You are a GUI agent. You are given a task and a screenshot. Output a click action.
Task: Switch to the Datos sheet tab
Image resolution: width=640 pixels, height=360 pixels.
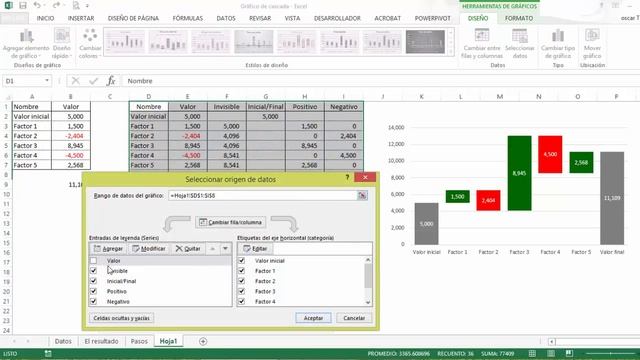tap(63, 341)
